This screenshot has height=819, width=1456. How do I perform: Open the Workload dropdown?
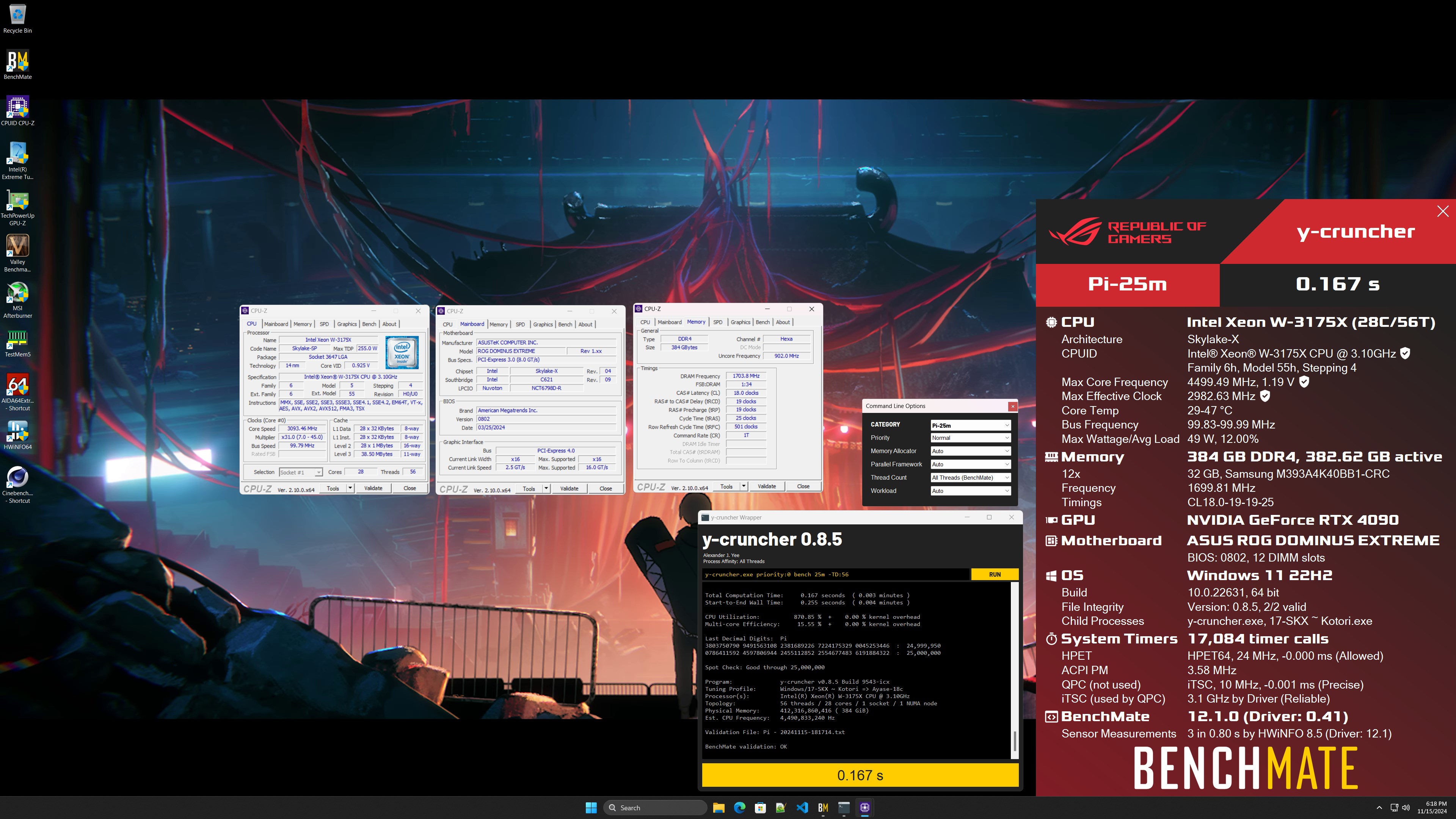pos(970,491)
